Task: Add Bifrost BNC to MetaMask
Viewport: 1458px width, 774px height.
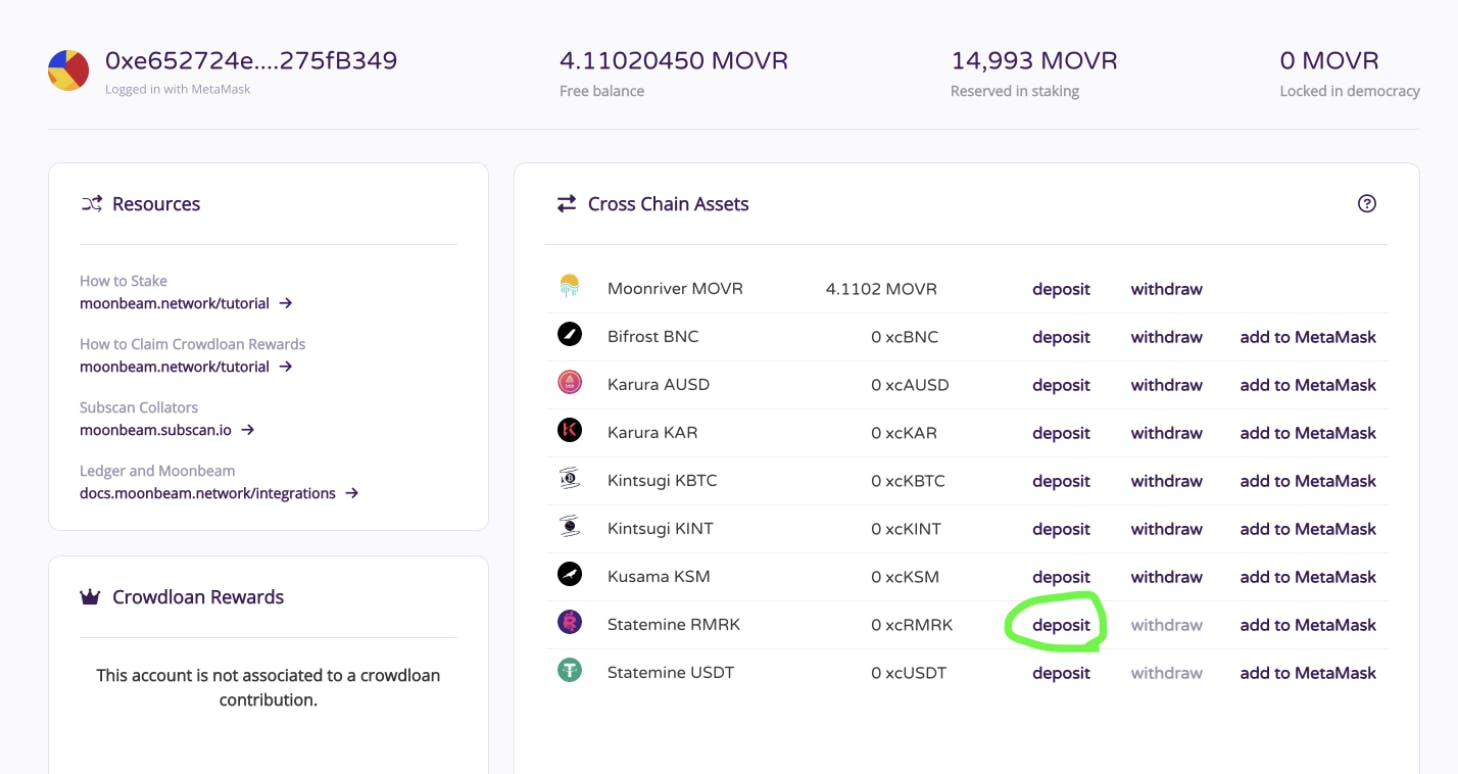Action: click(x=1308, y=337)
